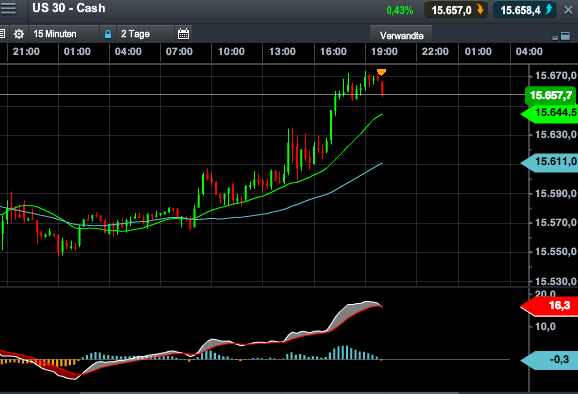The width and height of the screenshot is (578, 394).
Task: Open chart settings gear
Action: 19,34
